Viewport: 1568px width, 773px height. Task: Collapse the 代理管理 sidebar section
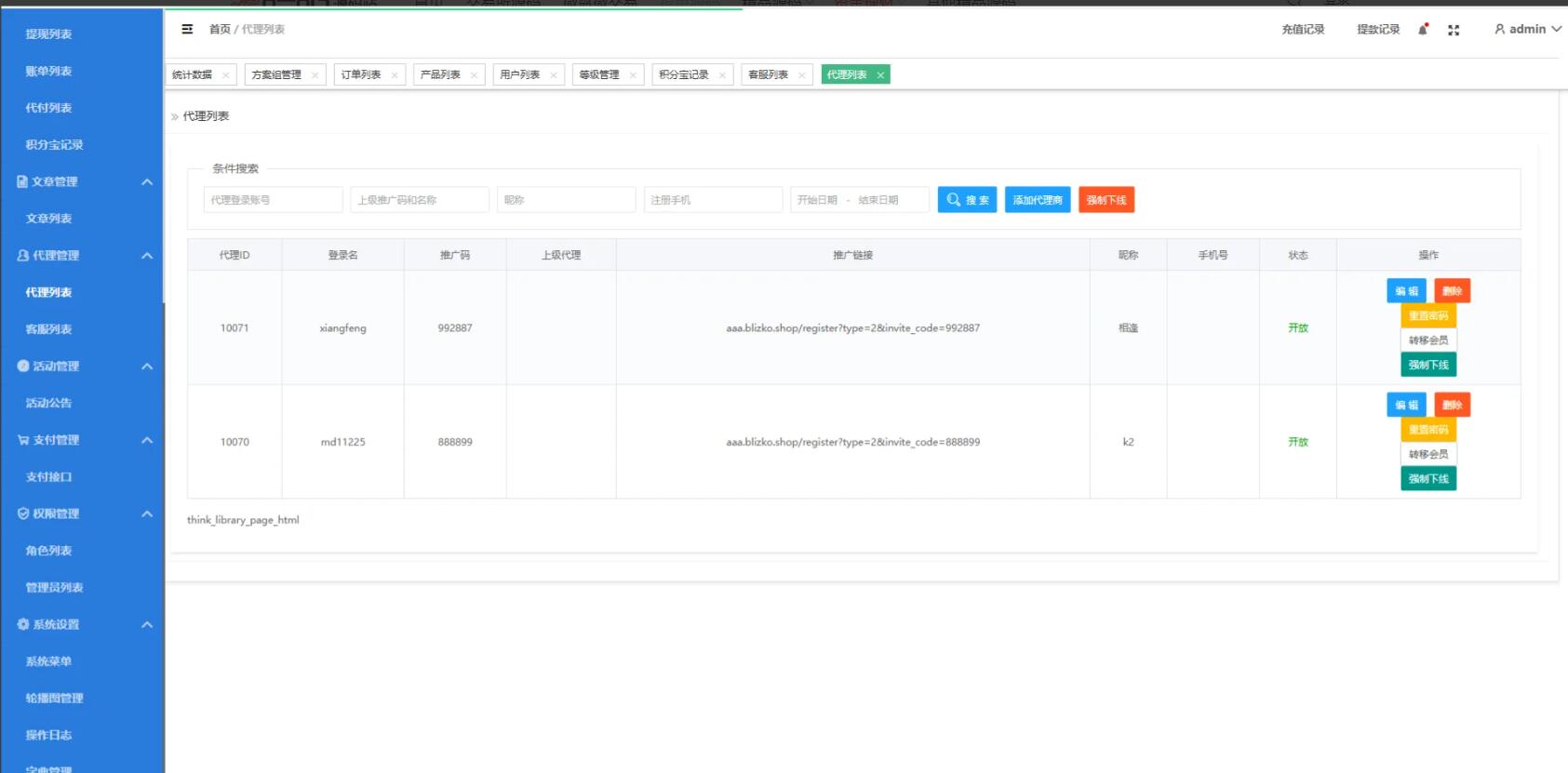pyautogui.click(x=147, y=256)
